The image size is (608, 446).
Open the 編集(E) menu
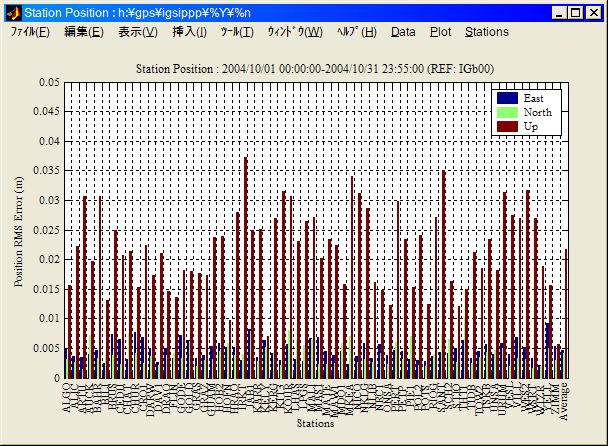pos(83,32)
